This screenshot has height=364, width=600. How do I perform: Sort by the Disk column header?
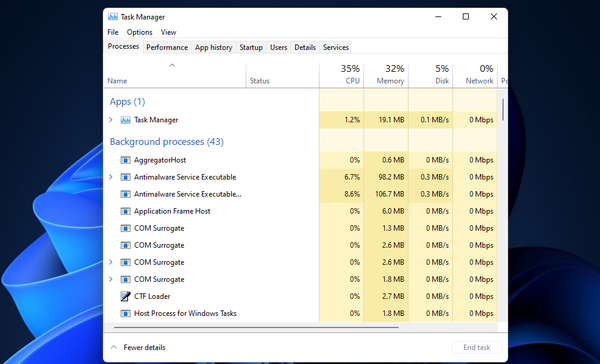(430, 75)
